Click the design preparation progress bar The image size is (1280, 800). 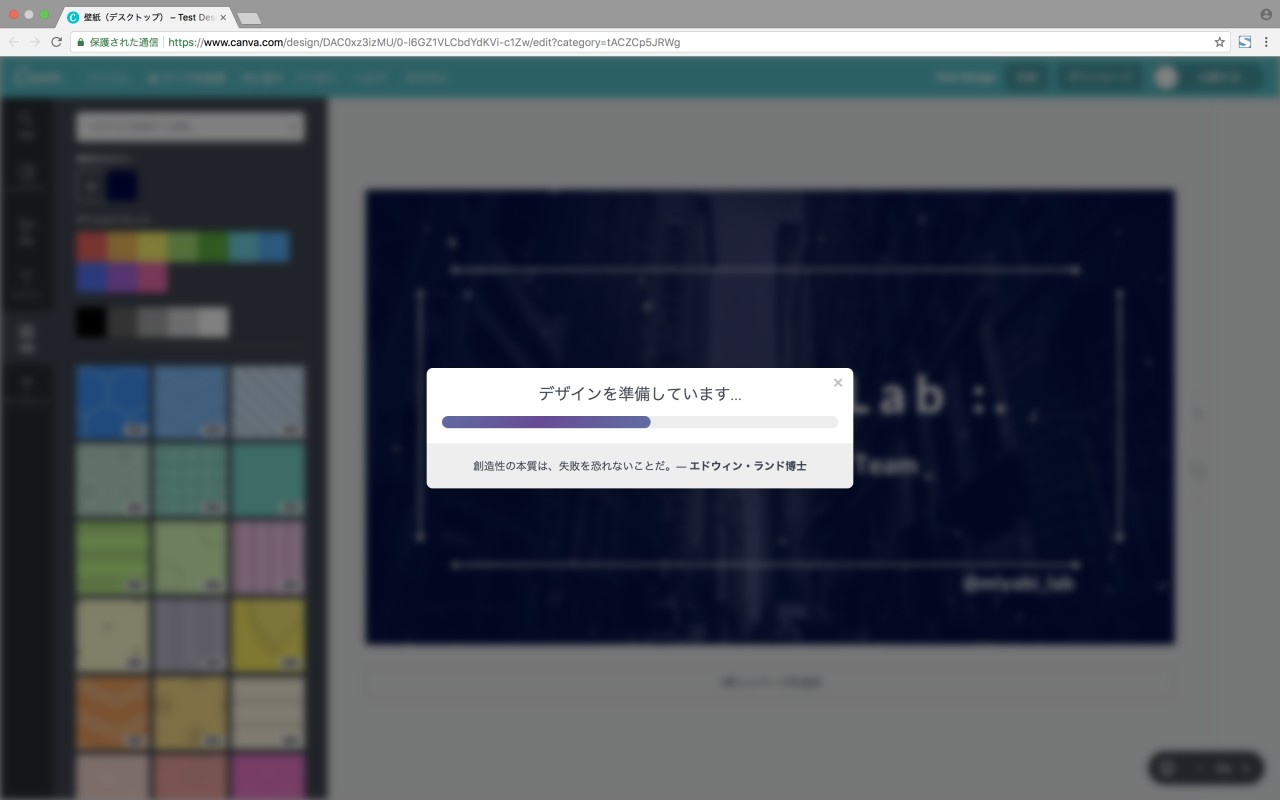[x=640, y=422]
